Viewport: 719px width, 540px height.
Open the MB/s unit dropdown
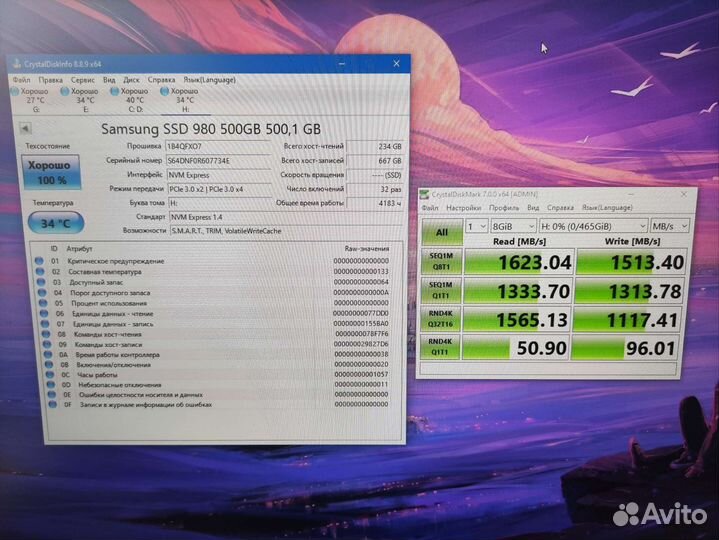click(x=670, y=226)
